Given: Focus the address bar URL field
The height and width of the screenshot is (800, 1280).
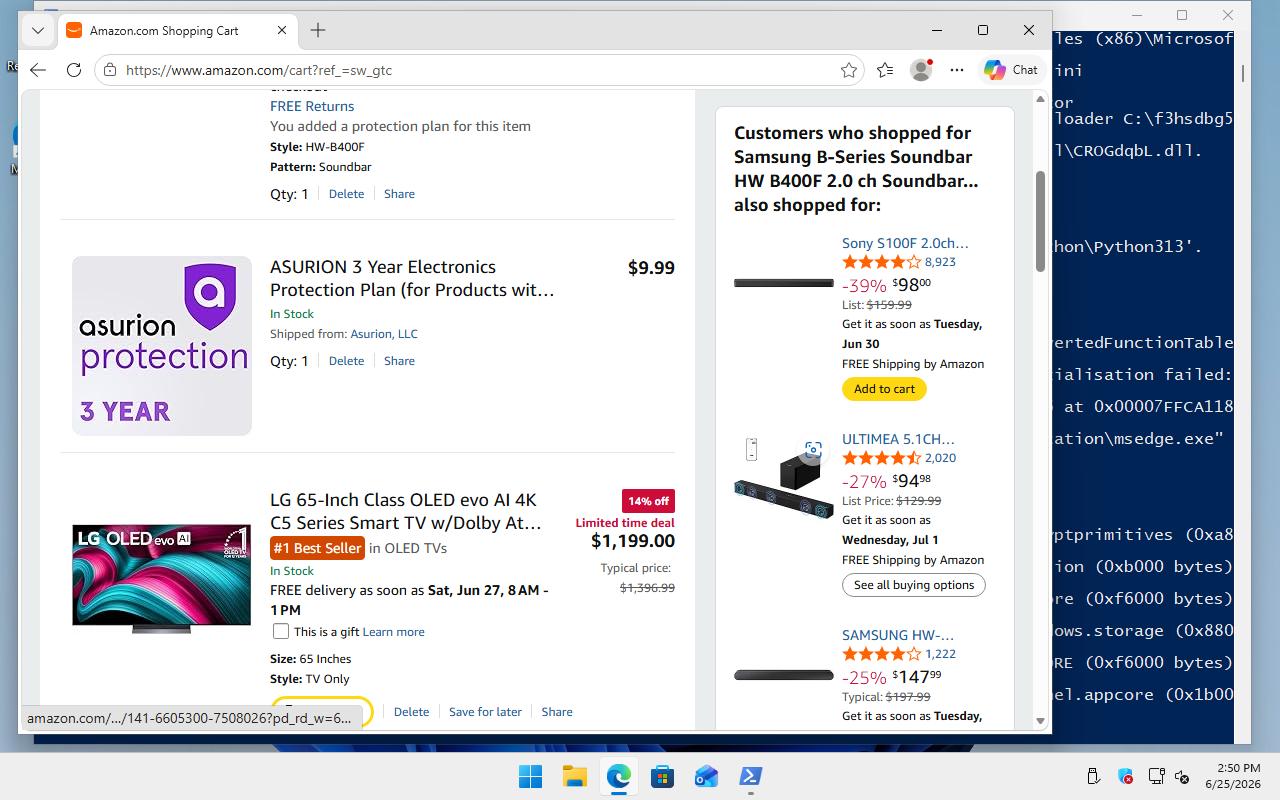Looking at the screenshot, I should click(480, 70).
